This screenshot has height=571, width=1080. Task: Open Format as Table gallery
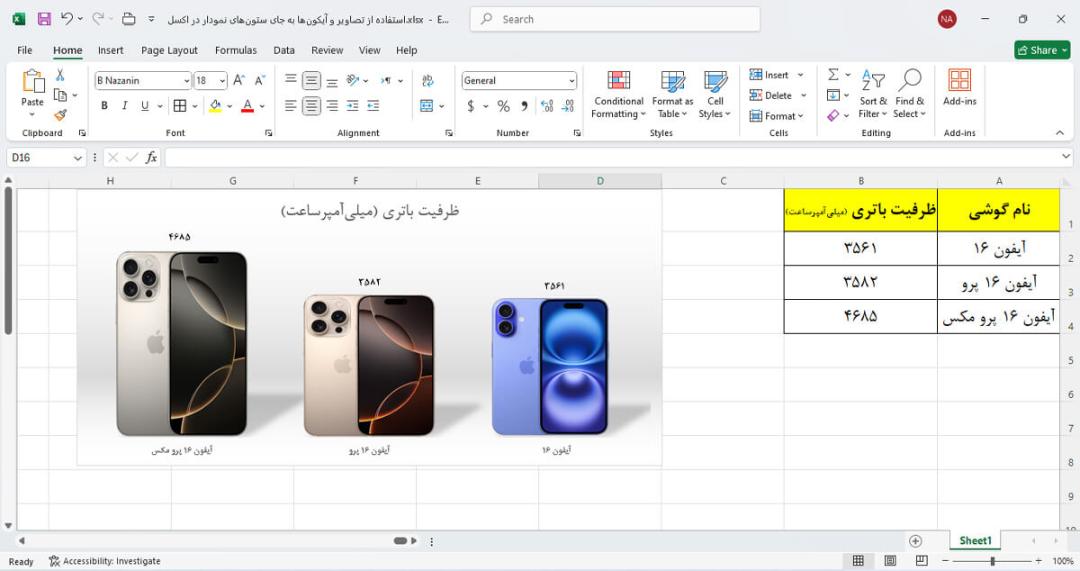pyautogui.click(x=672, y=94)
